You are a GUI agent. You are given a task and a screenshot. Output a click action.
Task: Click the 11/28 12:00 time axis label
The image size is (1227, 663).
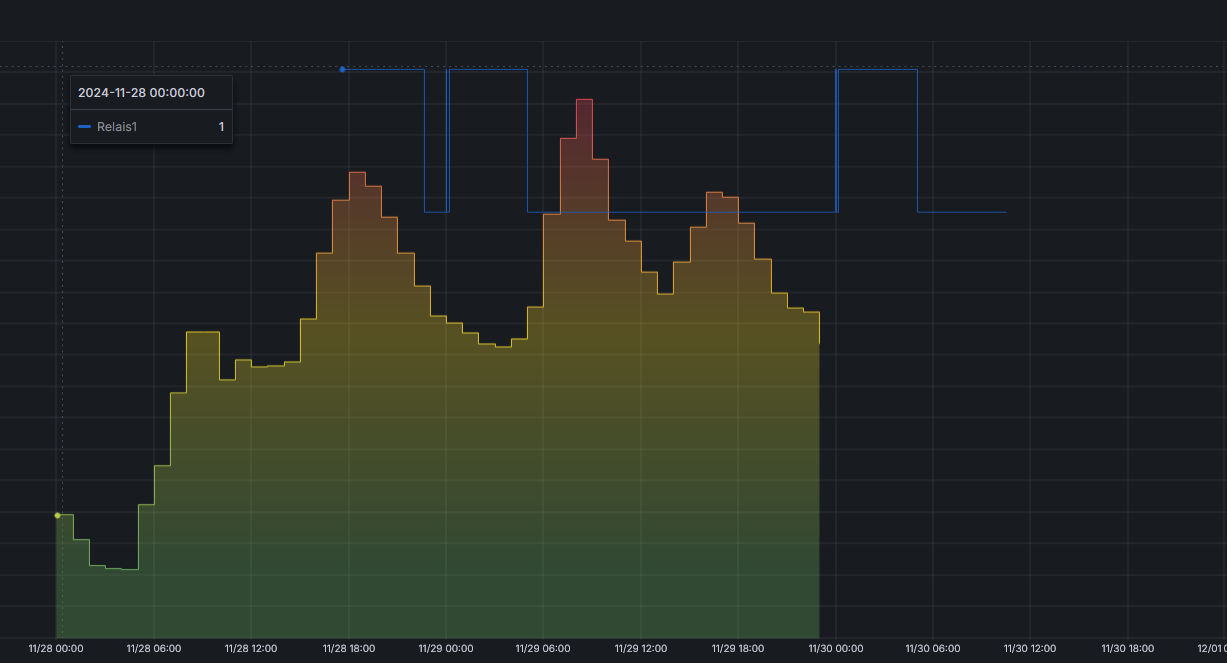(x=251, y=649)
